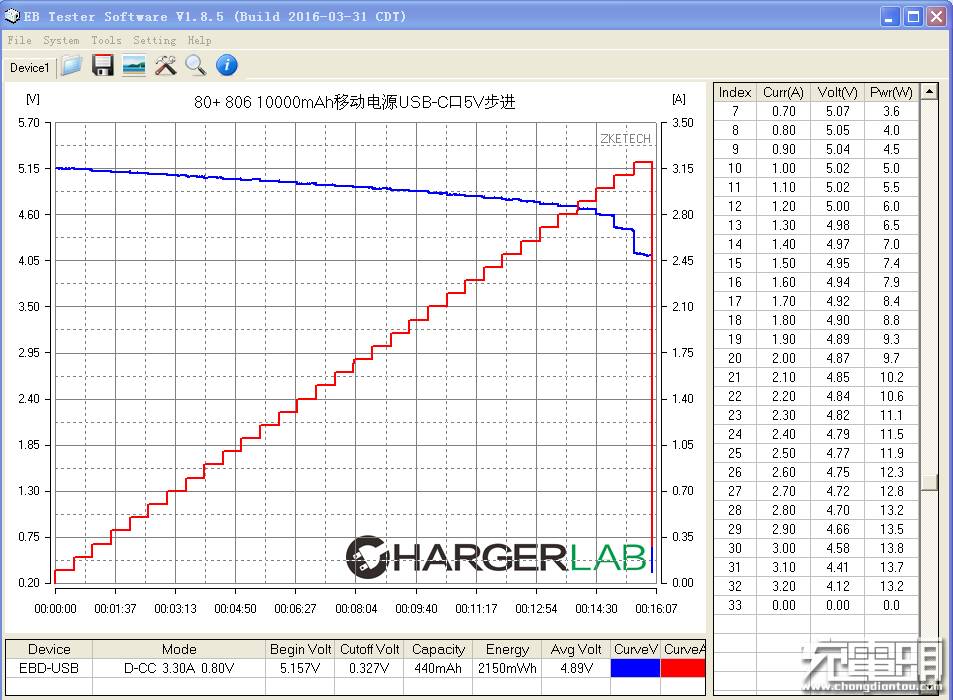Minimize the EB Tester window
953x700 pixels.
pyautogui.click(x=890, y=16)
